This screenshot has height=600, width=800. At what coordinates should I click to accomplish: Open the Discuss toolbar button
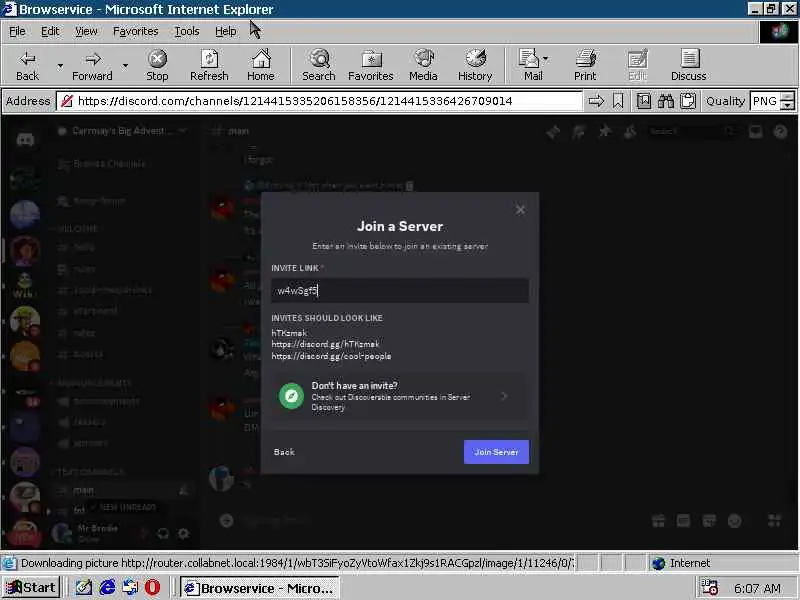tap(689, 65)
